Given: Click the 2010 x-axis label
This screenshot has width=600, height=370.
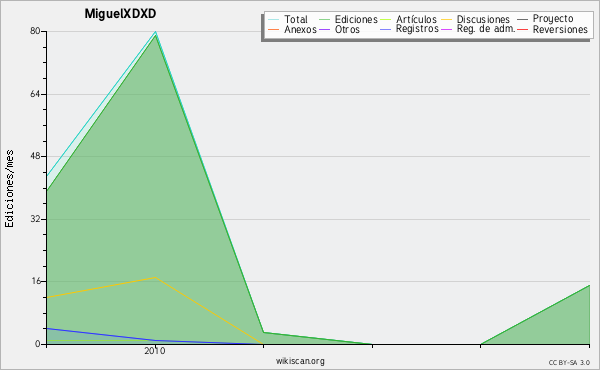Looking at the screenshot, I should coord(155,351).
